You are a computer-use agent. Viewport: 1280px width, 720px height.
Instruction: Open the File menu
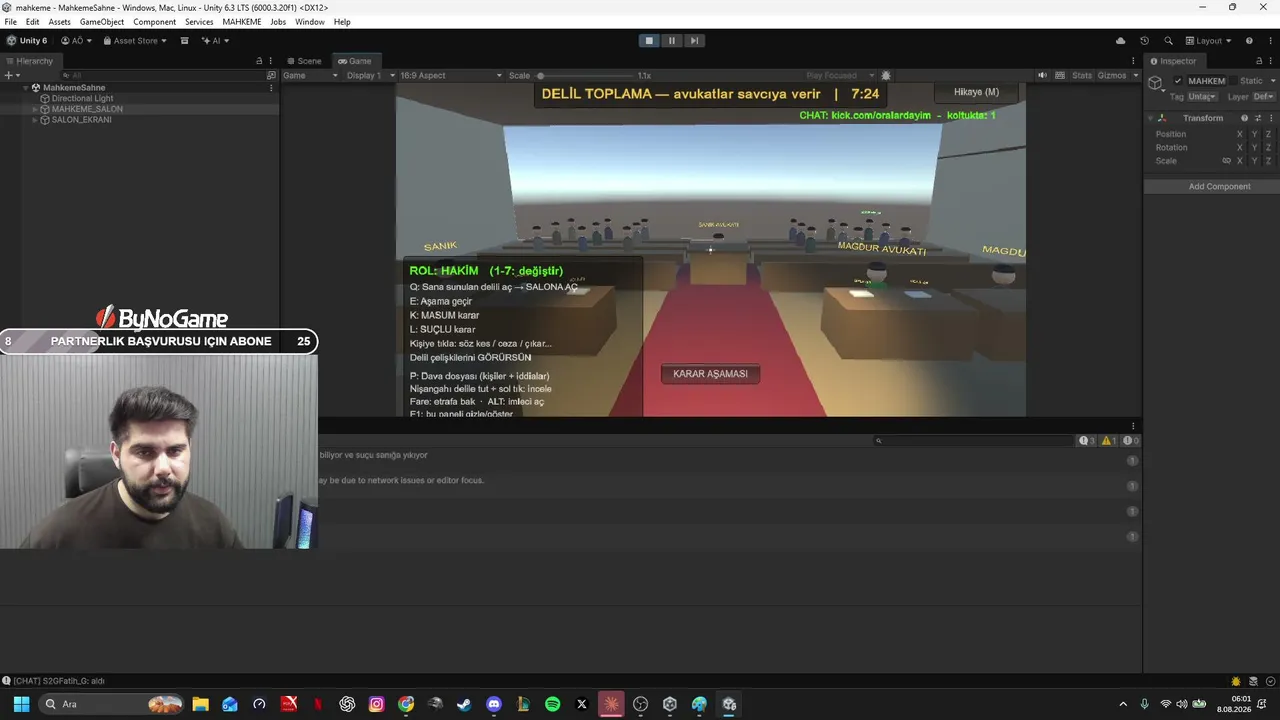click(x=11, y=22)
